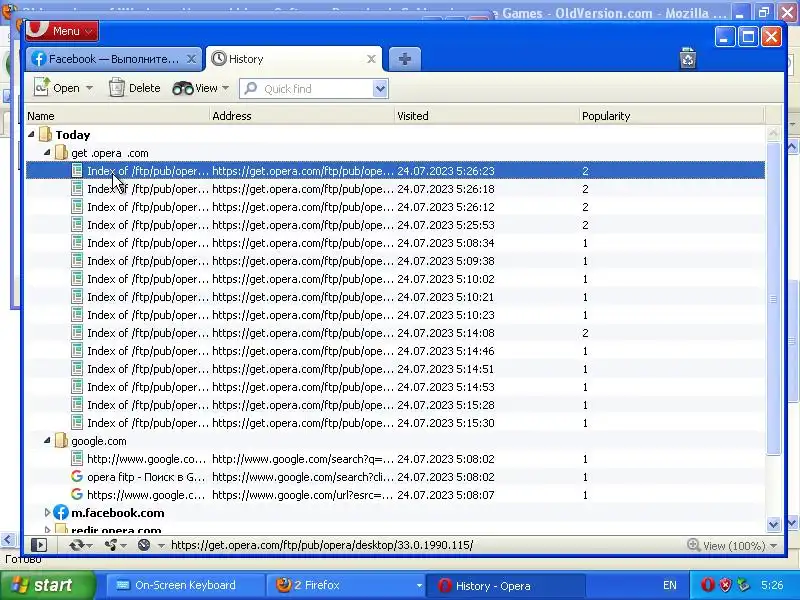
Task: Select the entry visited 24.07.2023 5:15:28
Action: click(x=395, y=405)
